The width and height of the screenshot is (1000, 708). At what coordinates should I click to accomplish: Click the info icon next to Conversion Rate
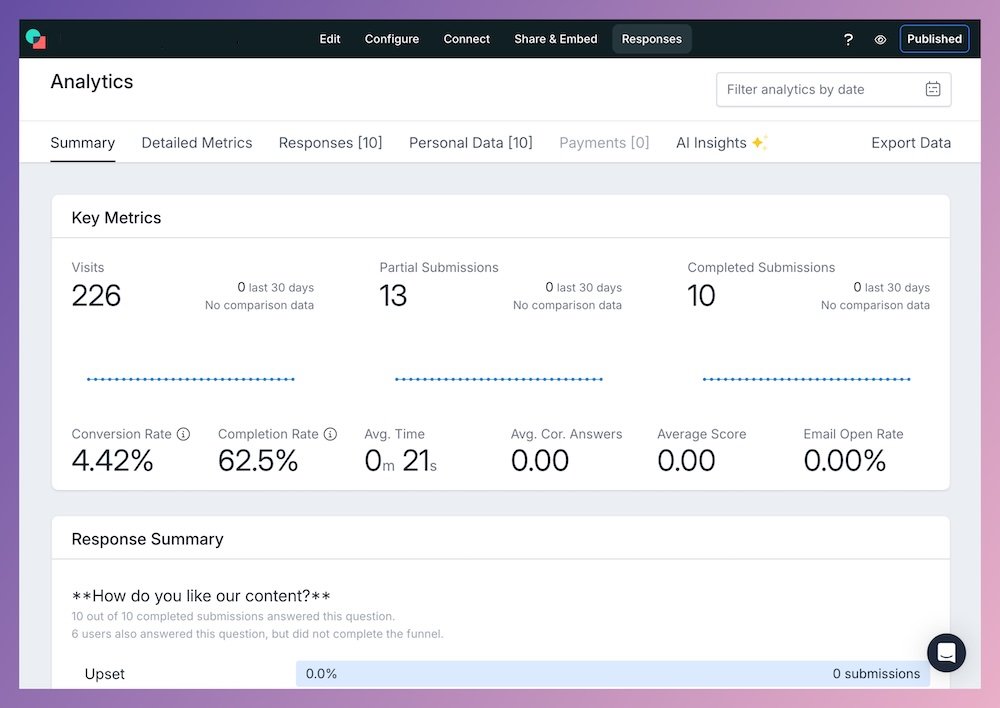(184, 434)
